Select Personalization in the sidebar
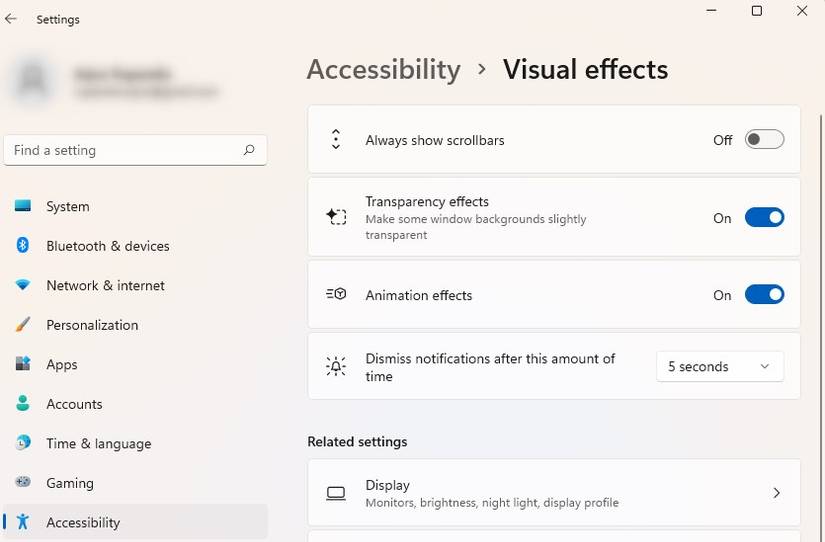 [92, 325]
